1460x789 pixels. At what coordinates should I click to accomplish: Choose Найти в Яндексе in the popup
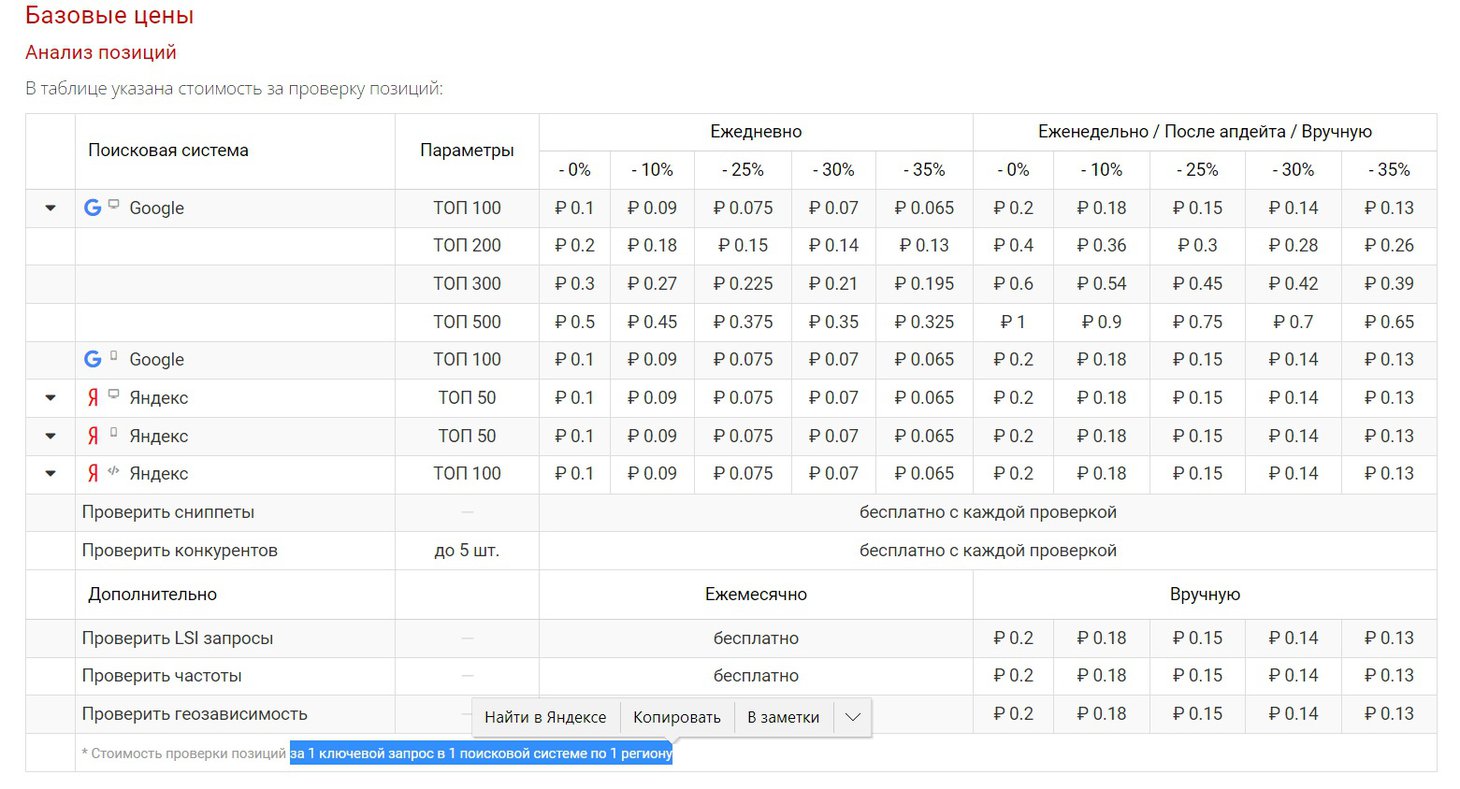point(545,717)
